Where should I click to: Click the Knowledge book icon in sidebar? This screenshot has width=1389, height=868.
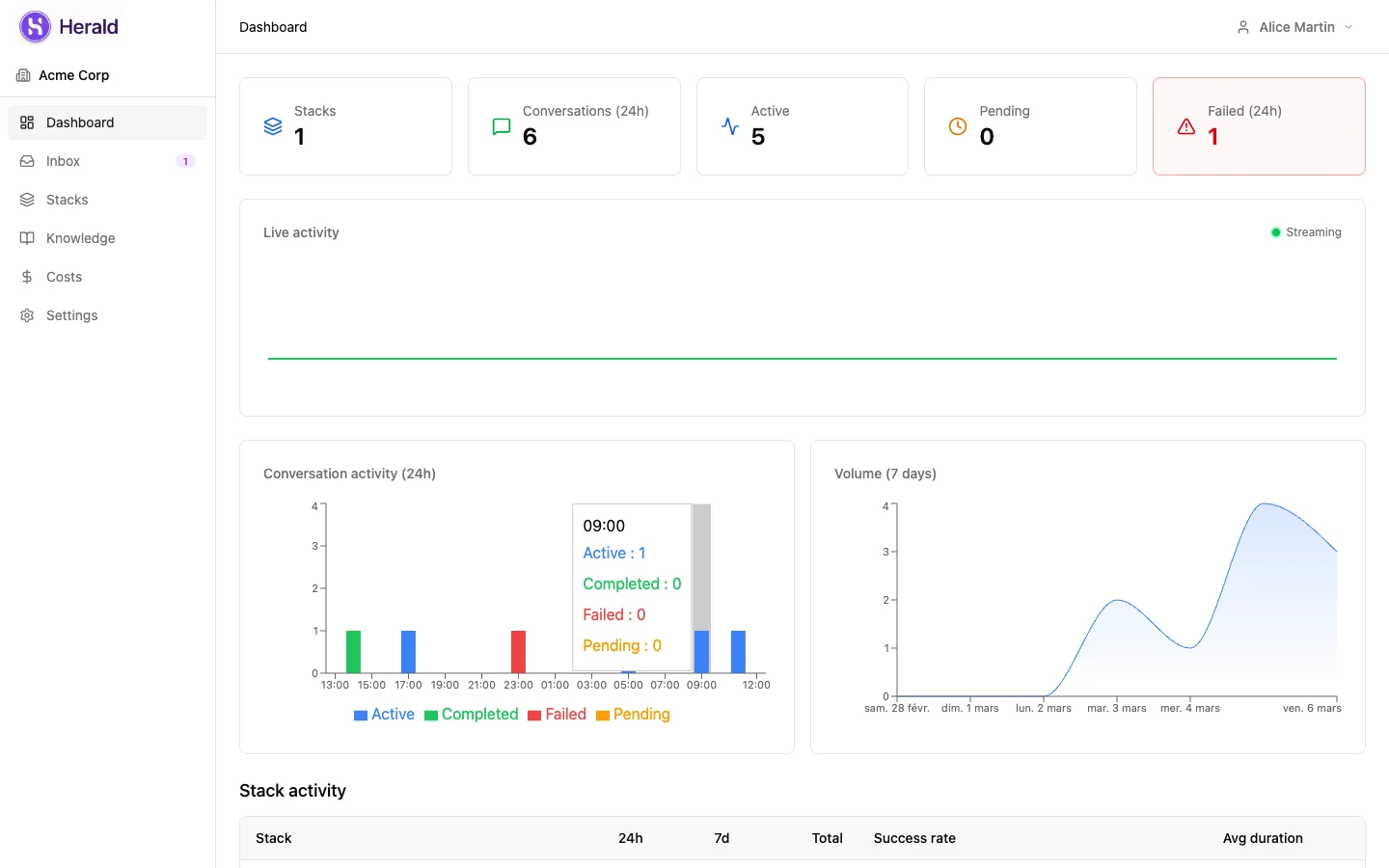(26, 238)
